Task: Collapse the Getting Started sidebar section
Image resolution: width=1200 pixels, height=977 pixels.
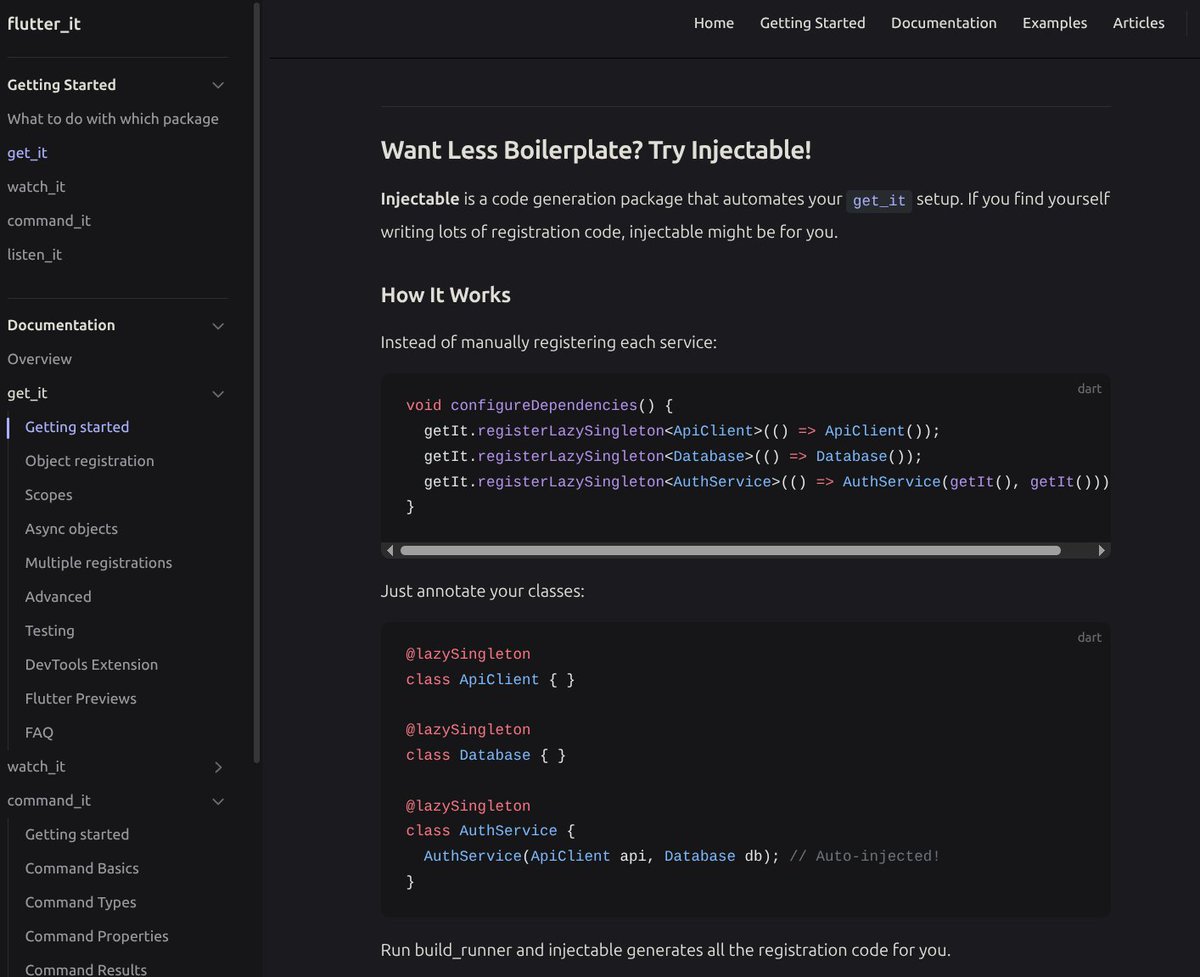Action: tap(218, 85)
